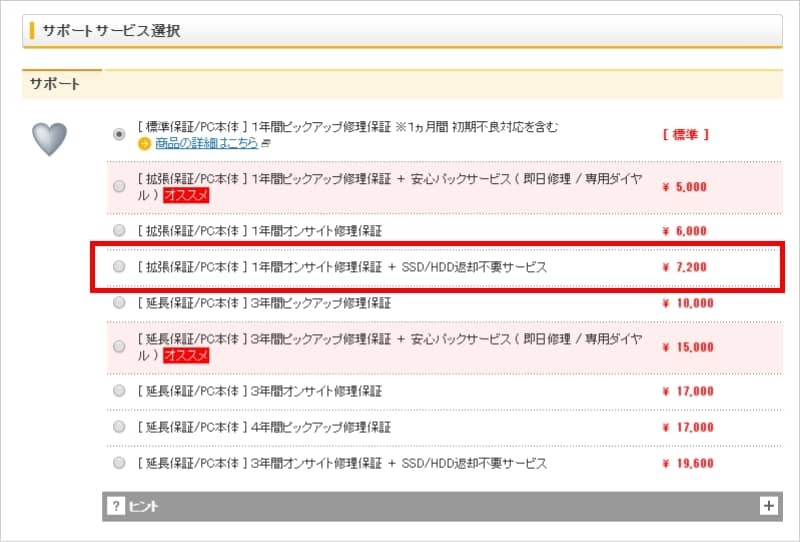Expand the ヒント section with plus icon
800x542 pixels.
[x=768, y=506]
